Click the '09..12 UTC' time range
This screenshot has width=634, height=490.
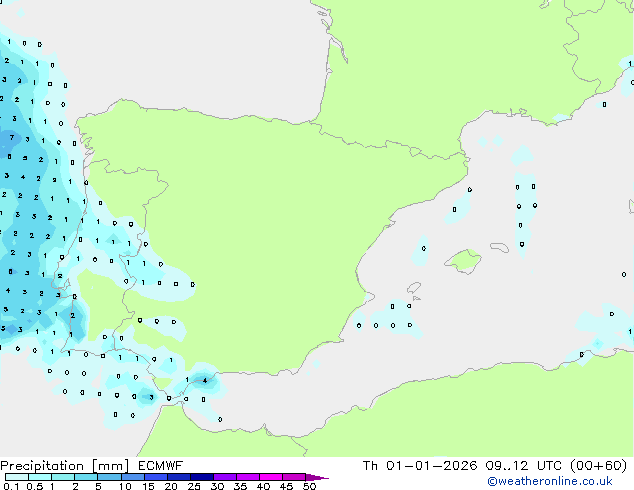tap(524, 466)
